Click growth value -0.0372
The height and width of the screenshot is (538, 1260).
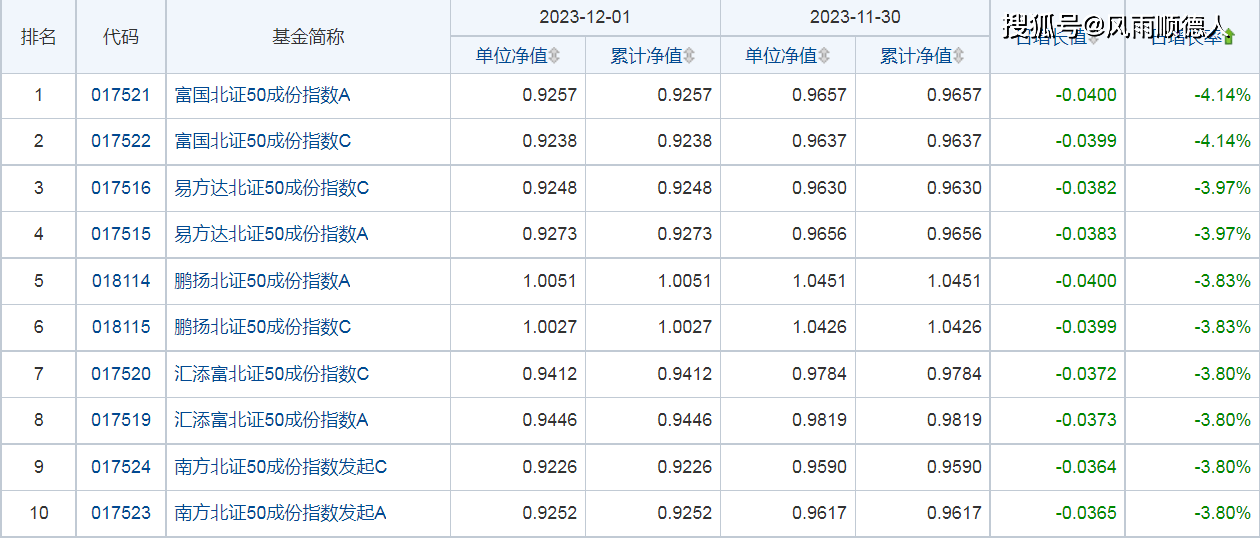1086,374
